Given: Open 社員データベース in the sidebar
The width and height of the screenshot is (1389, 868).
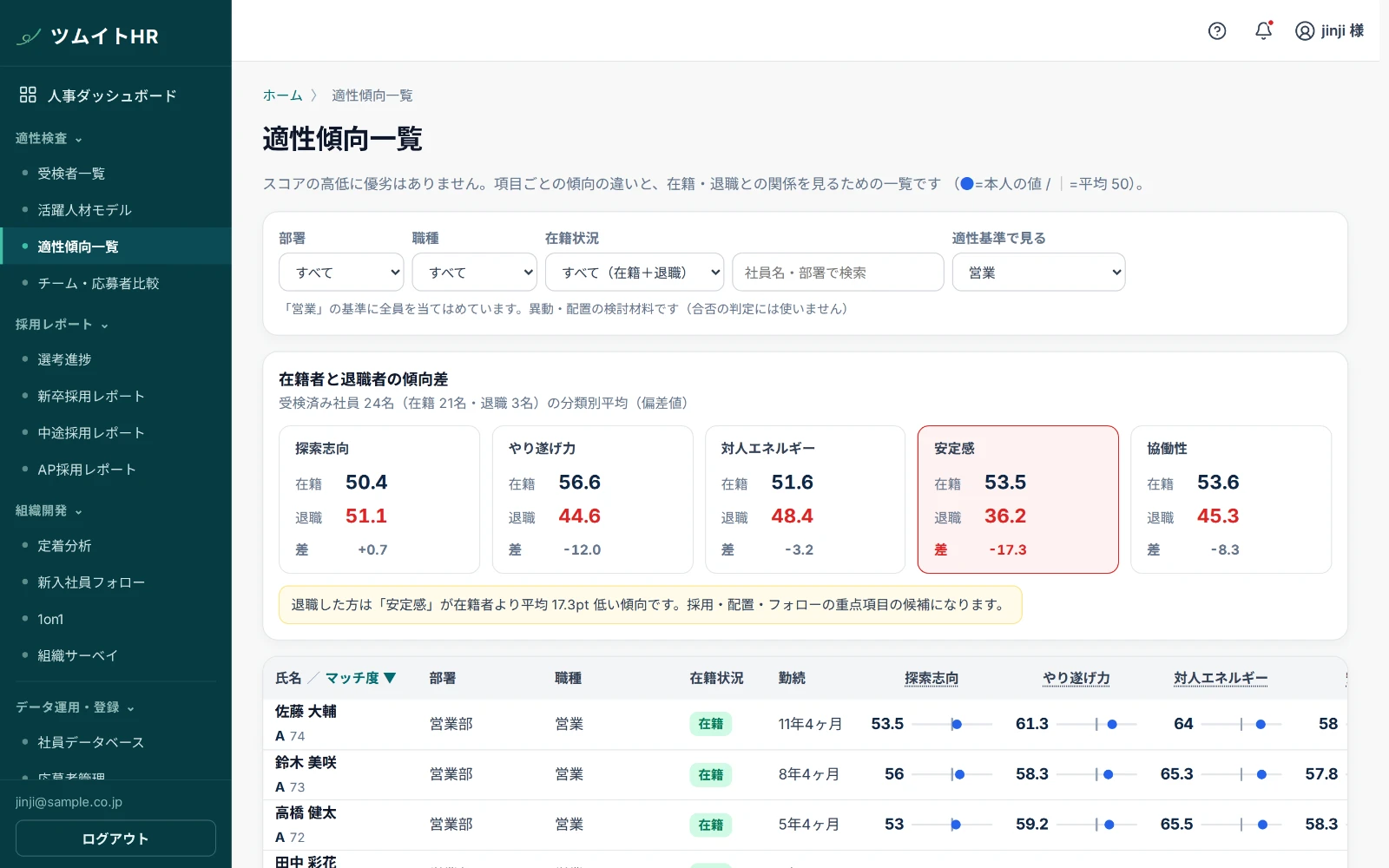Looking at the screenshot, I should click(x=115, y=743).
